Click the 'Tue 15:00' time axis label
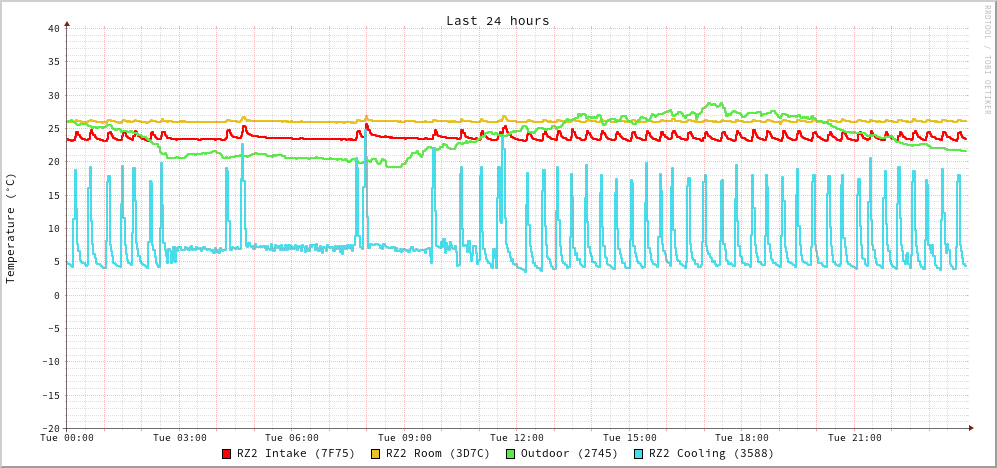 pyautogui.click(x=629, y=438)
